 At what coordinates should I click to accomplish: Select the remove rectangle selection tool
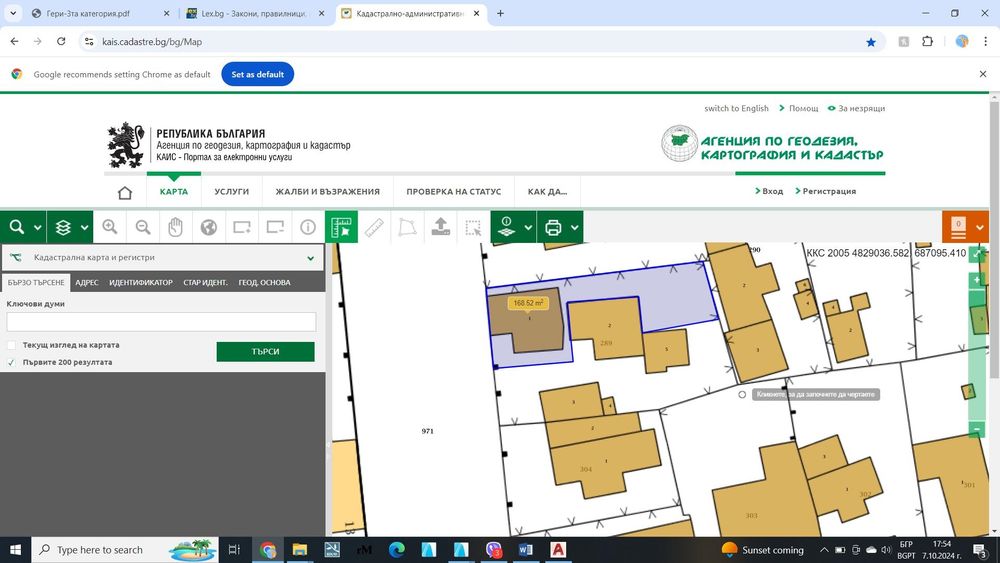pyautogui.click(x=275, y=227)
